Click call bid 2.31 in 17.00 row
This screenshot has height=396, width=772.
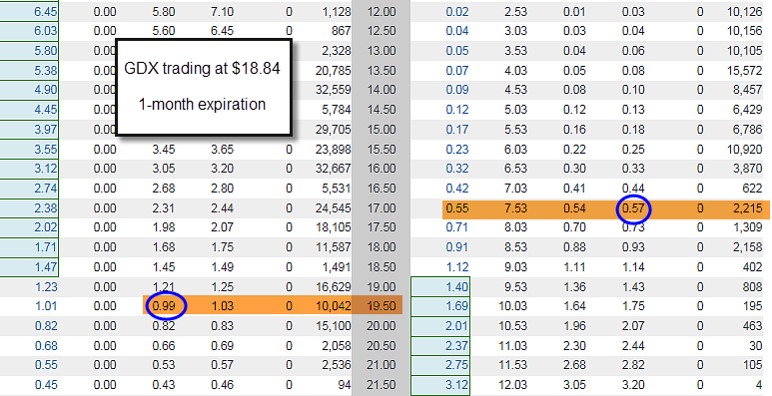click(x=163, y=208)
